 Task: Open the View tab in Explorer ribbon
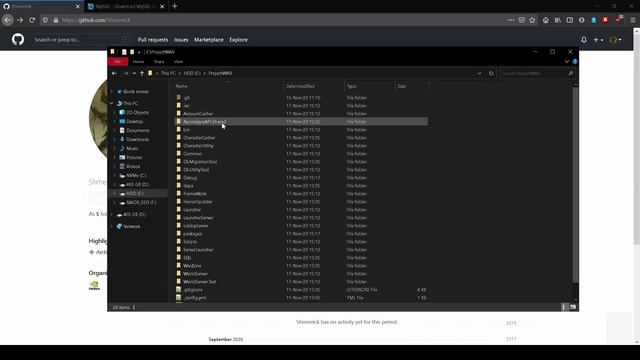click(x=178, y=62)
